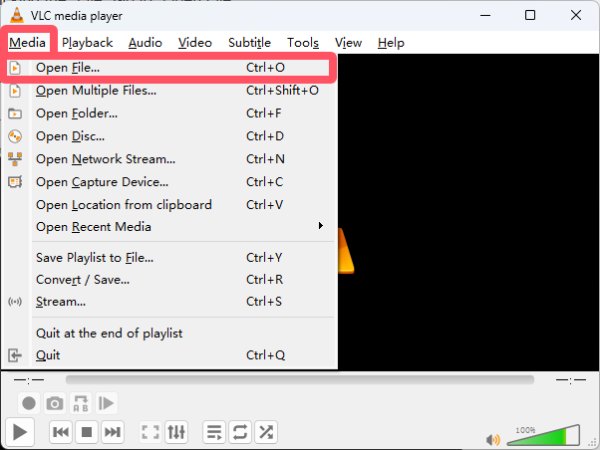Screen dimensions: 600x450
Task: Take a snapshot with camera icon
Action: click(x=54, y=403)
